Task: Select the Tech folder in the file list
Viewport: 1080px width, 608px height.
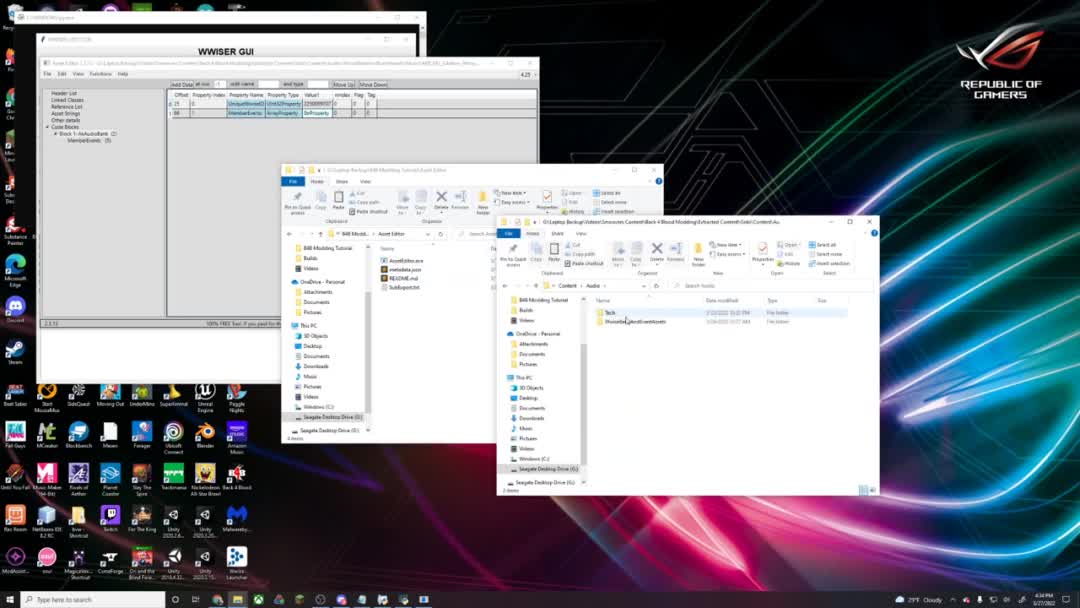Action: 609,313
